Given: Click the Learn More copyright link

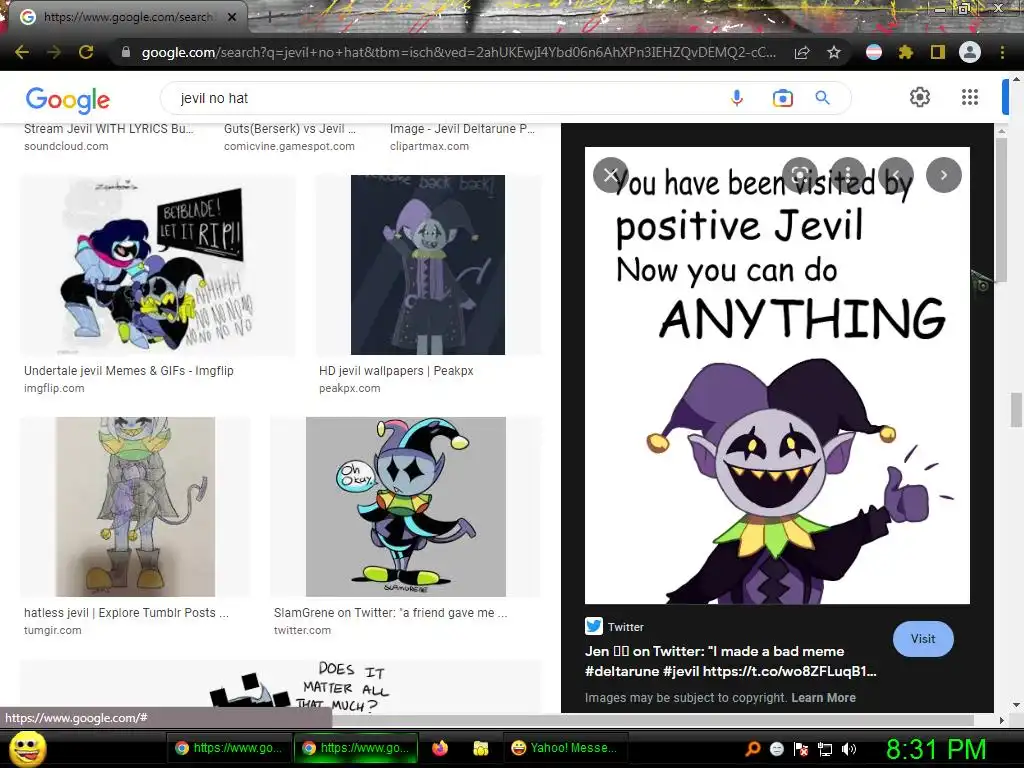Looking at the screenshot, I should coord(823,697).
